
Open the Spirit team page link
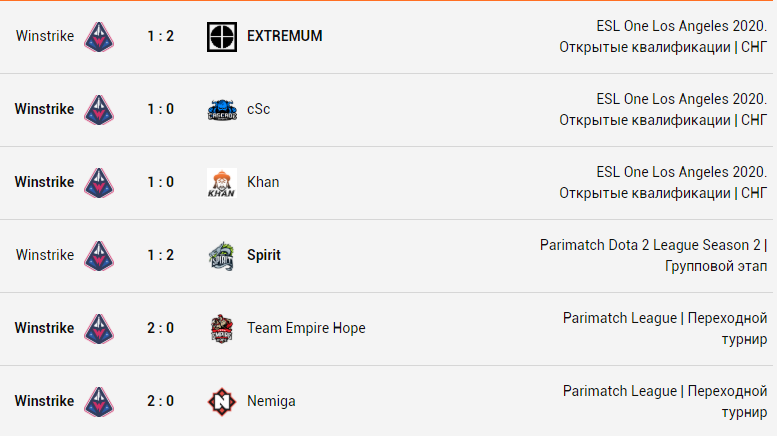[x=264, y=255]
